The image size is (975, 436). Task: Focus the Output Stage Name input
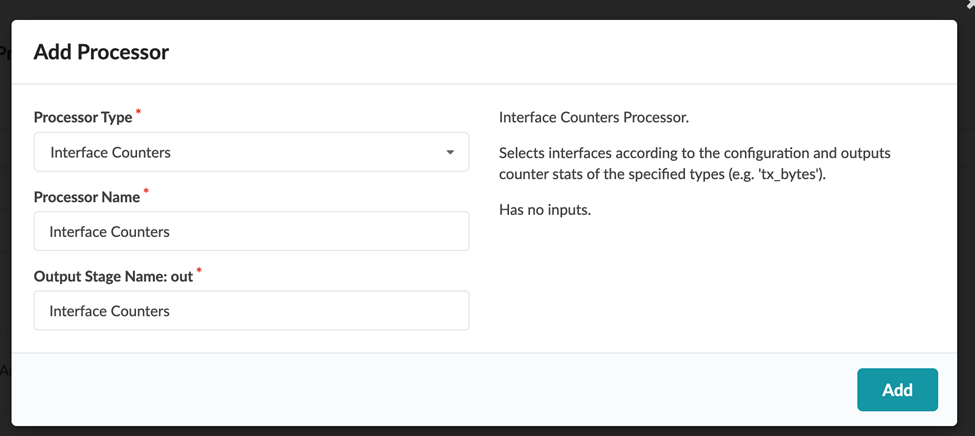point(251,311)
